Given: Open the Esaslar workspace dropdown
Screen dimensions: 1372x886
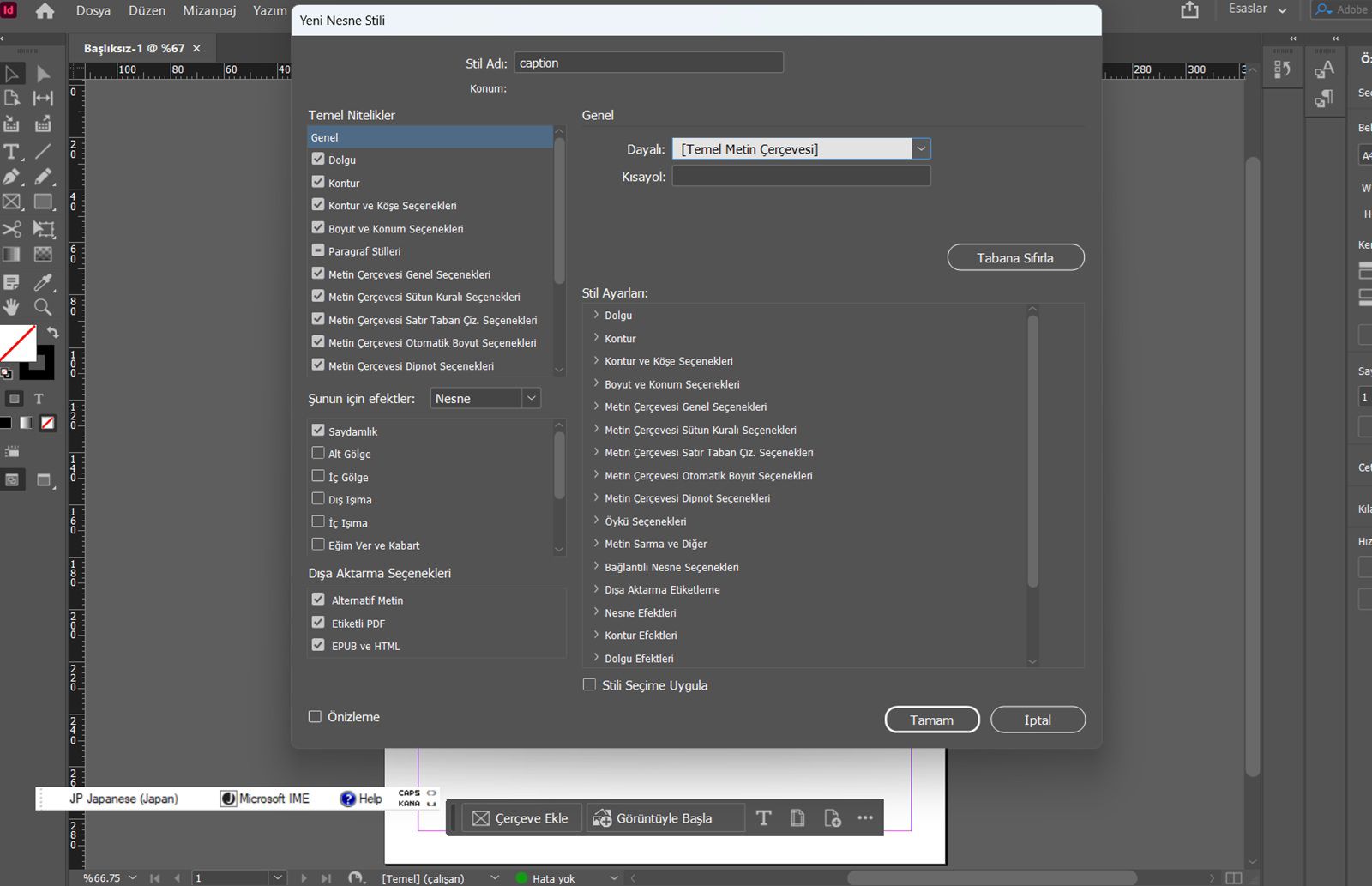Looking at the screenshot, I should [x=1258, y=9].
